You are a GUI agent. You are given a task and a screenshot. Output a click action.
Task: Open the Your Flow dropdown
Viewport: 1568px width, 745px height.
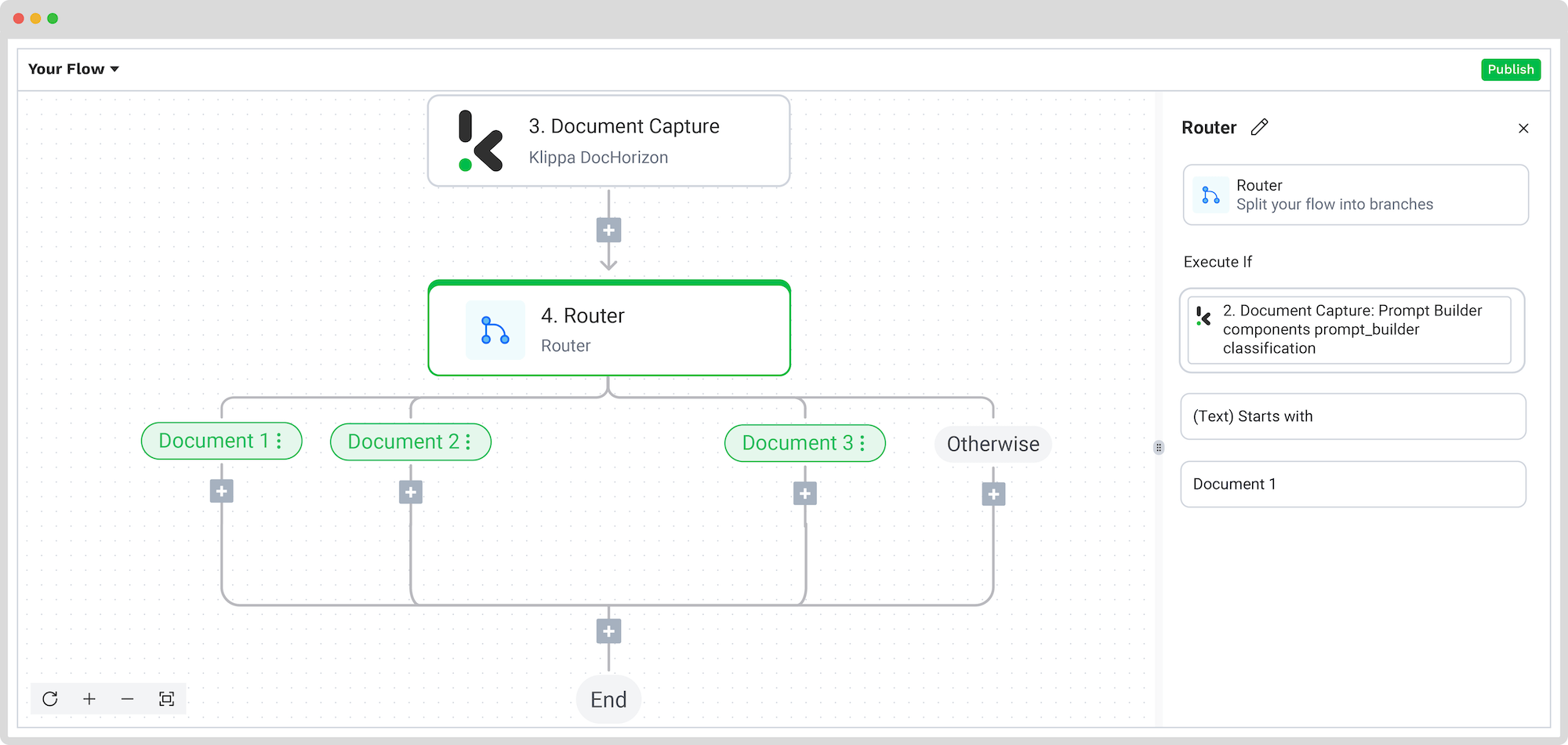coord(74,69)
